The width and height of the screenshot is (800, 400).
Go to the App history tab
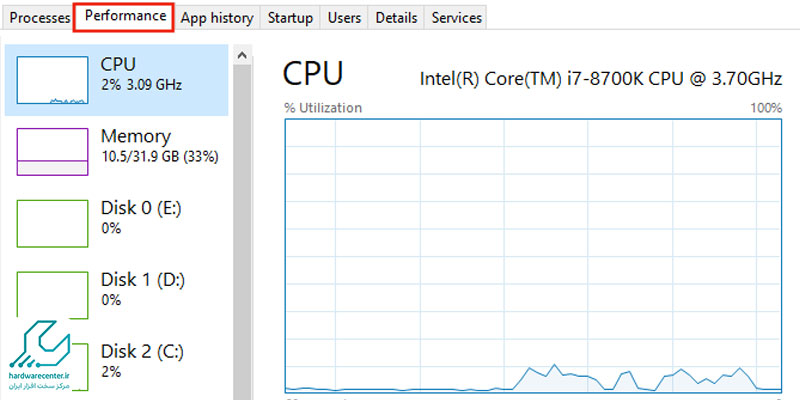click(x=217, y=18)
